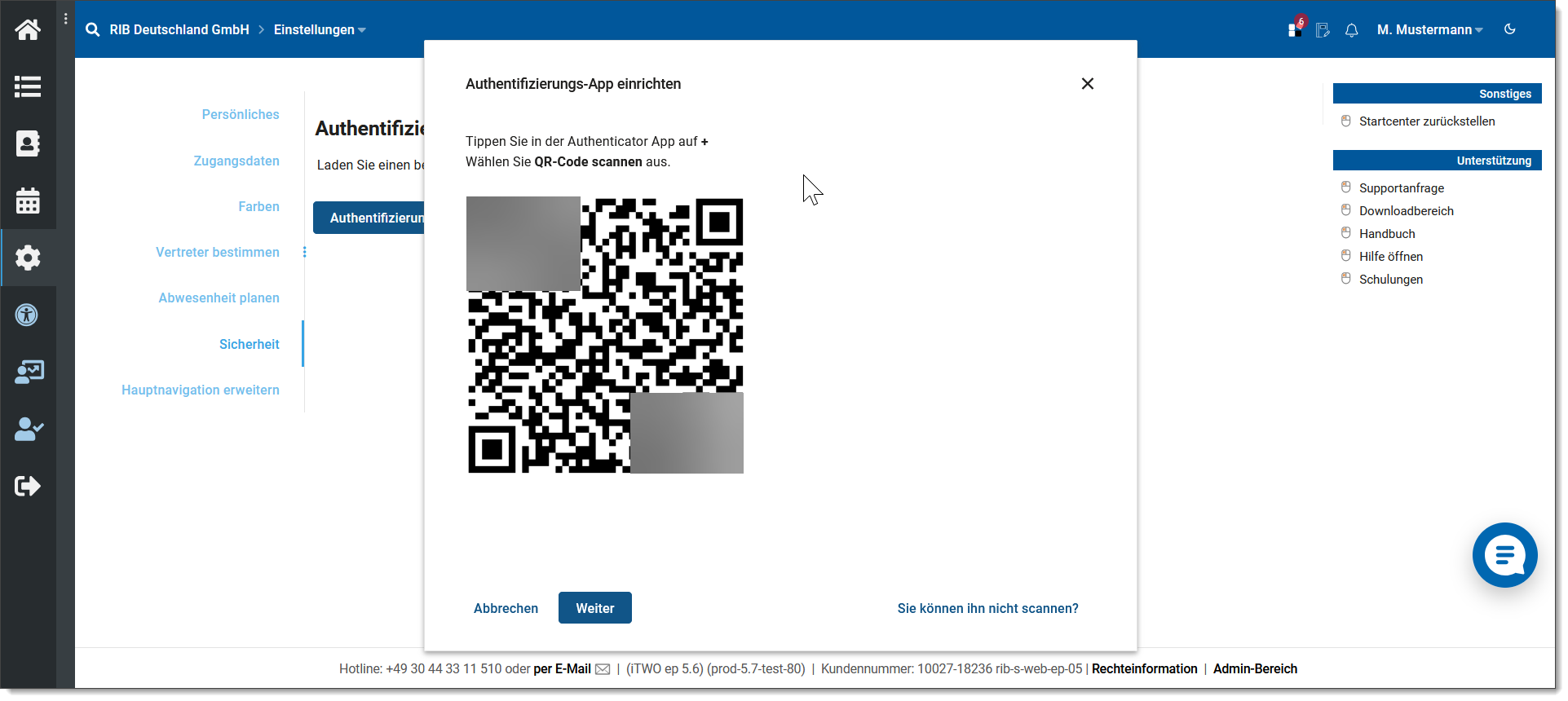
Task: Toggle dark mode moon icon
Action: pos(1509,29)
